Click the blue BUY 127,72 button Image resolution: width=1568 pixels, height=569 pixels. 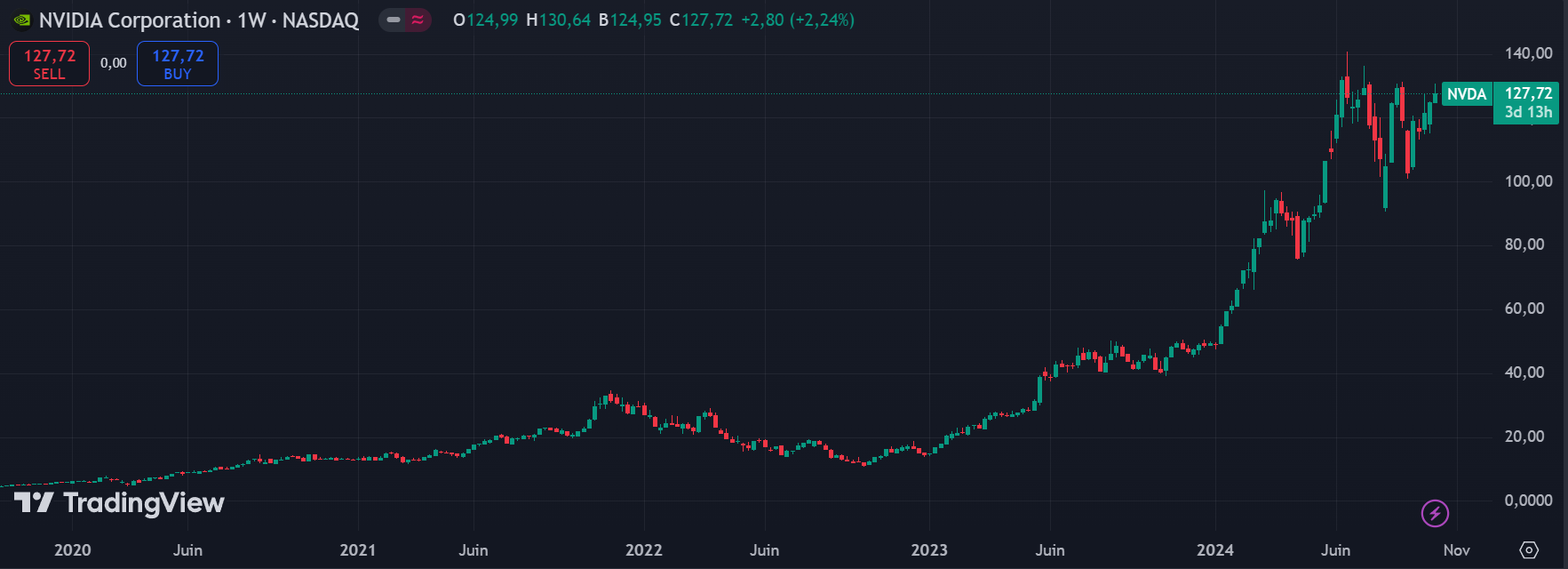[x=178, y=64]
